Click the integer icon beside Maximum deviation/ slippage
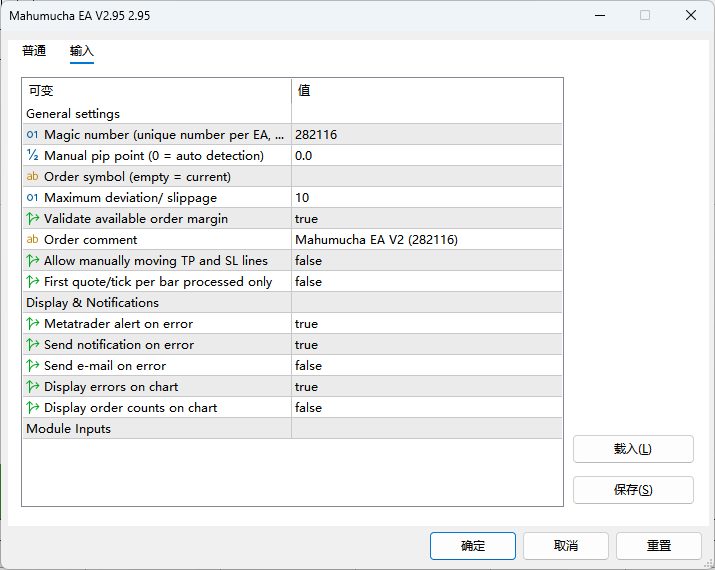This screenshot has height=570, width=715. pyautogui.click(x=32, y=197)
